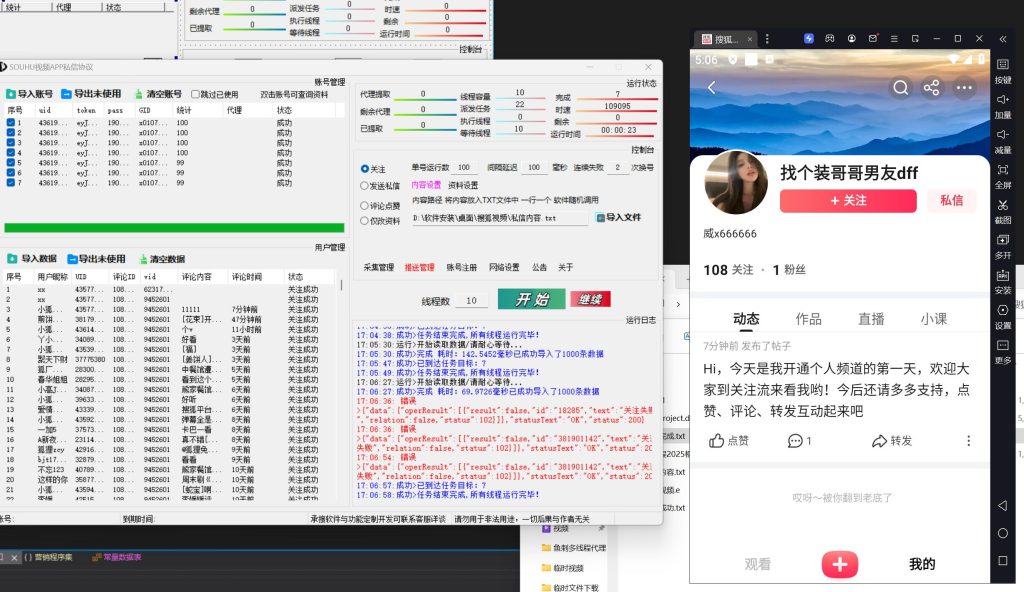Switch to the 作品 tab on profile
This screenshot has height=592, width=1024.
tap(808, 319)
